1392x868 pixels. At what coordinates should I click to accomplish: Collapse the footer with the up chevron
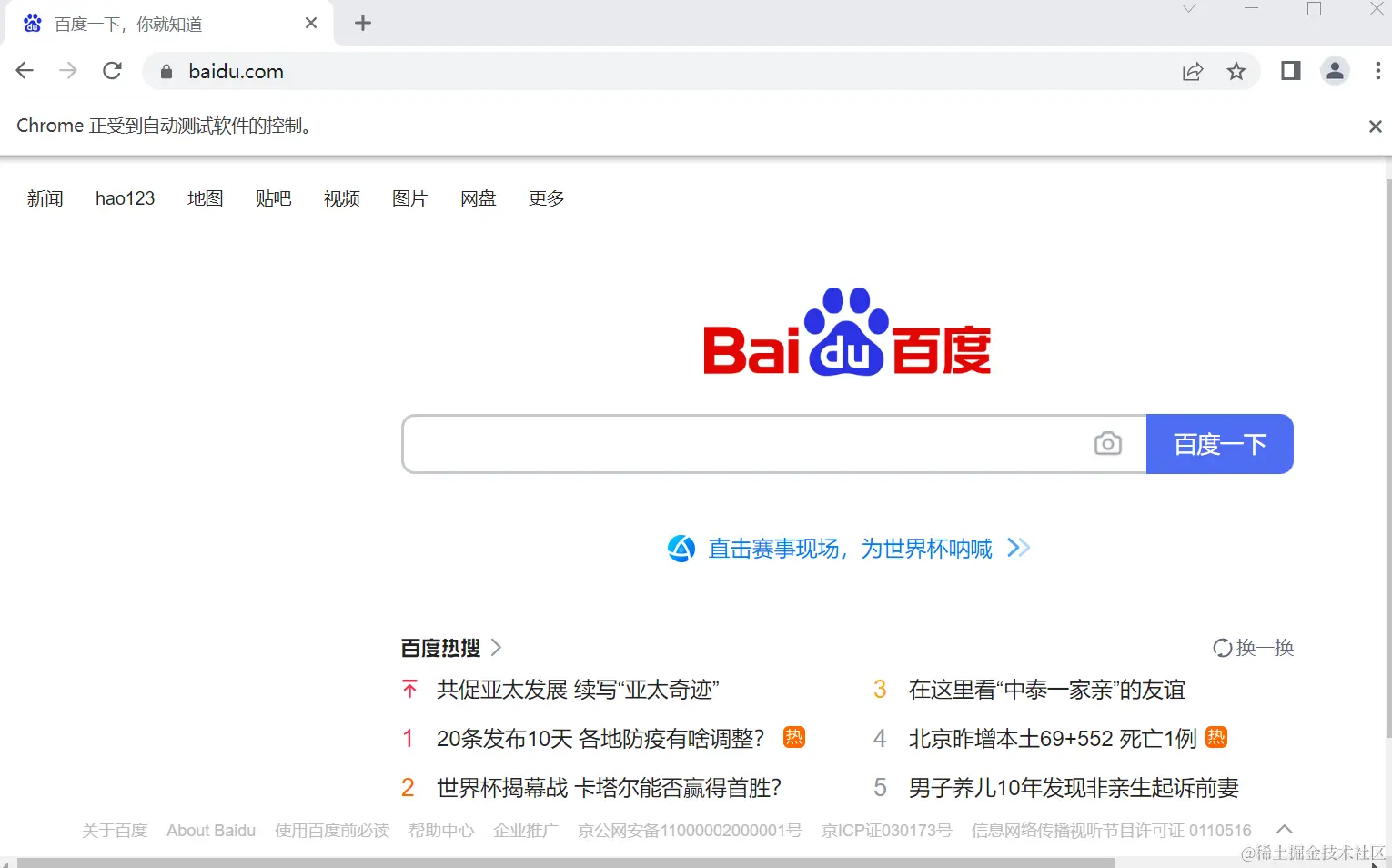1285,829
